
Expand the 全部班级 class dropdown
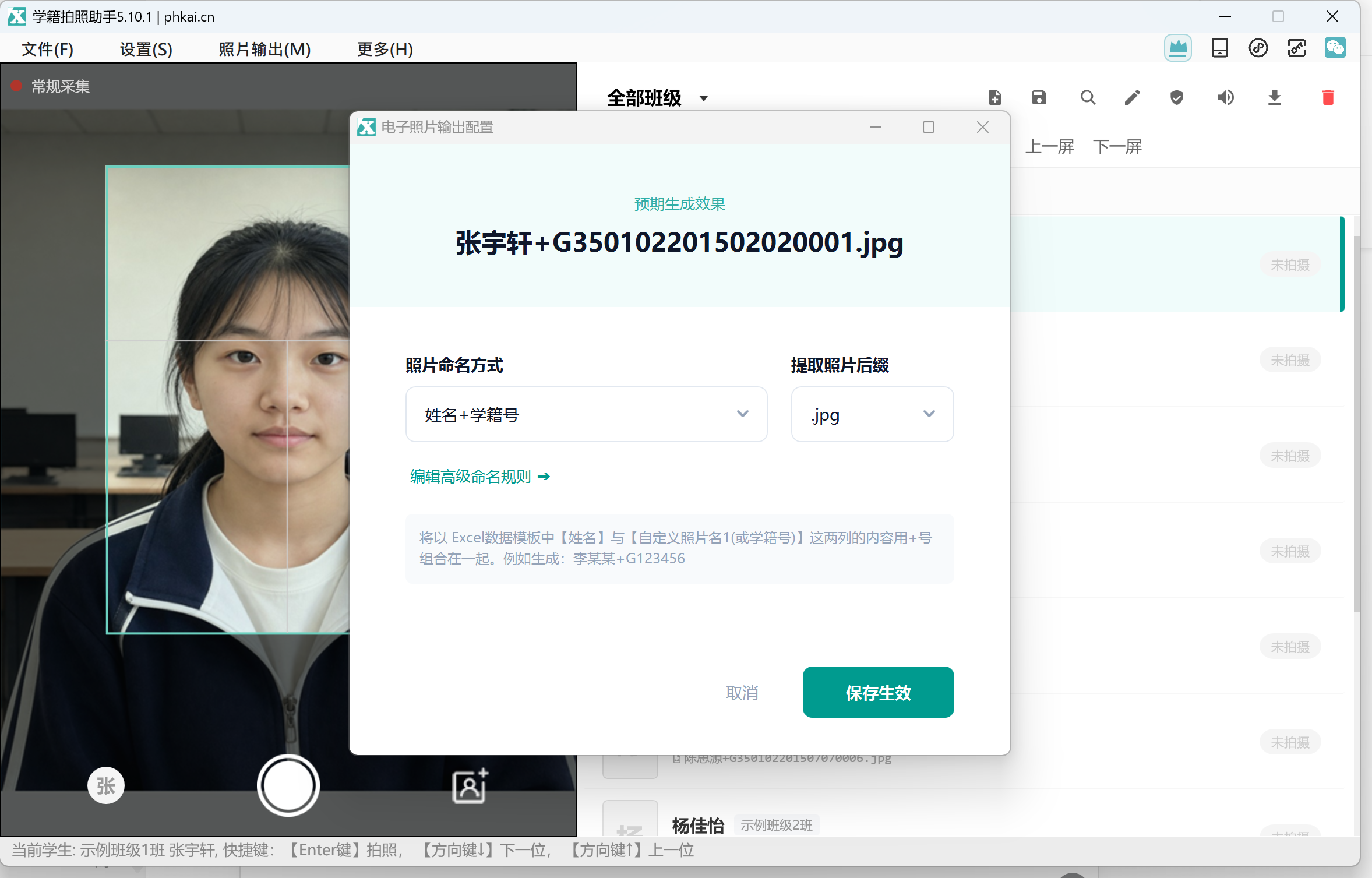[x=657, y=98]
